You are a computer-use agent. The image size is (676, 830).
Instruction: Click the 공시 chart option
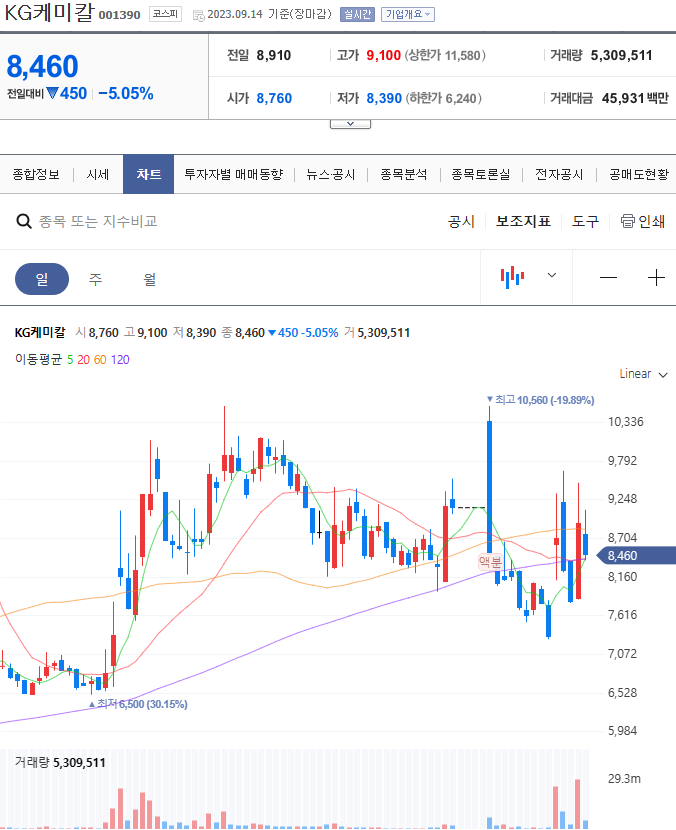[x=461, y=221]
